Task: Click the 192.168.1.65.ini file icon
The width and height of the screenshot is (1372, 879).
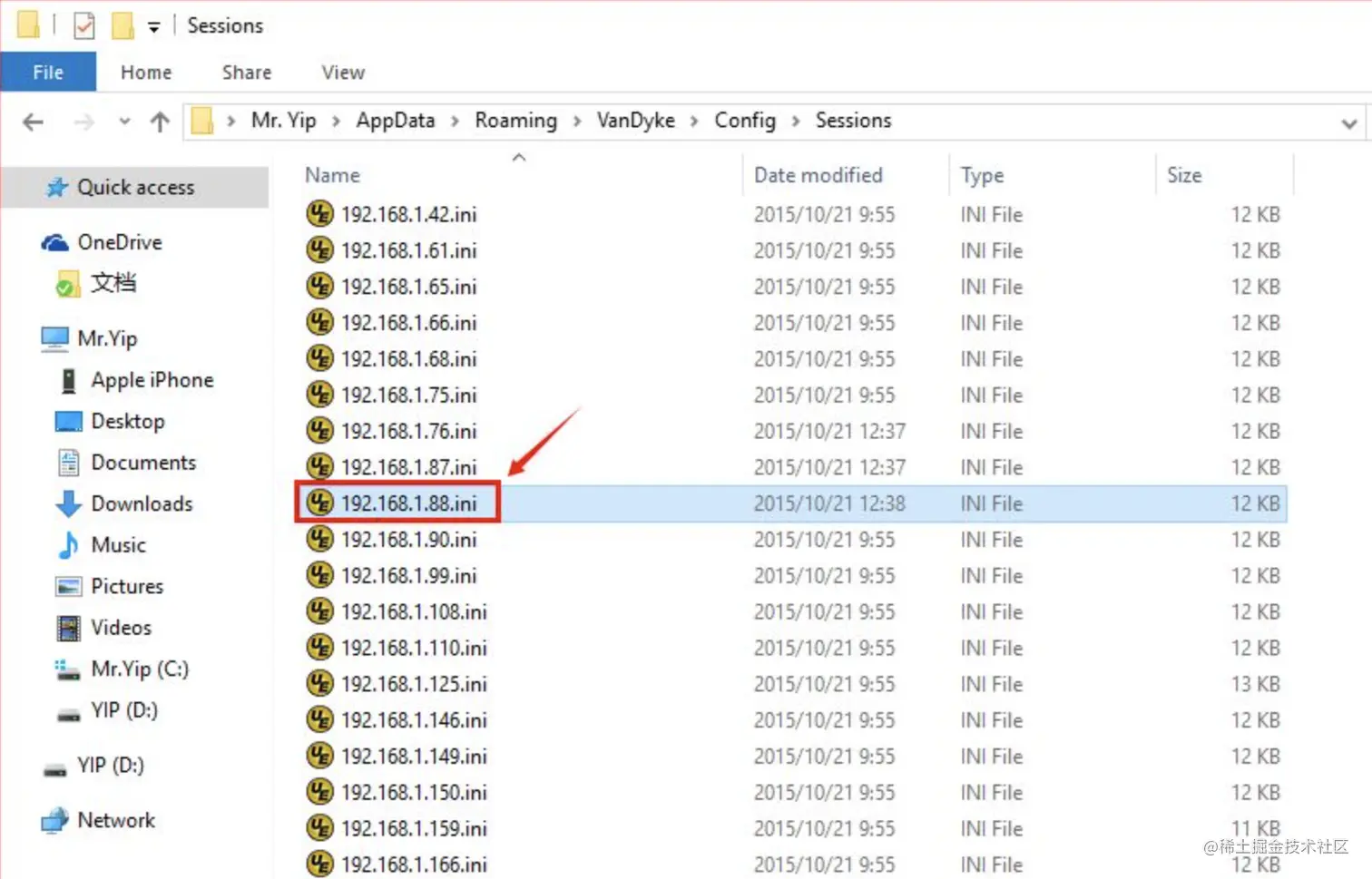Action: click(x=319, y=287)
